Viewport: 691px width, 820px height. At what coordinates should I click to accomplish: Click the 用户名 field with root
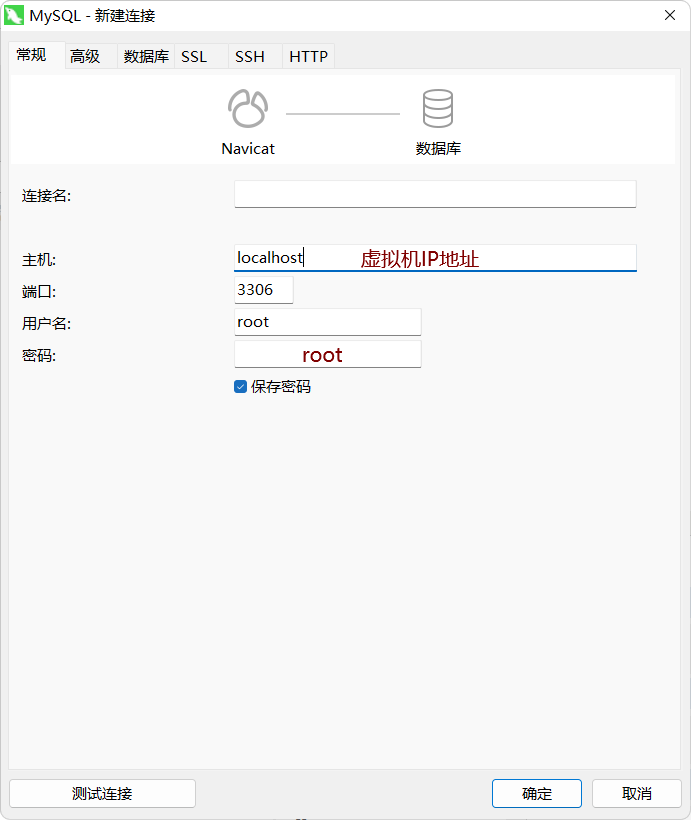point(327,322)
